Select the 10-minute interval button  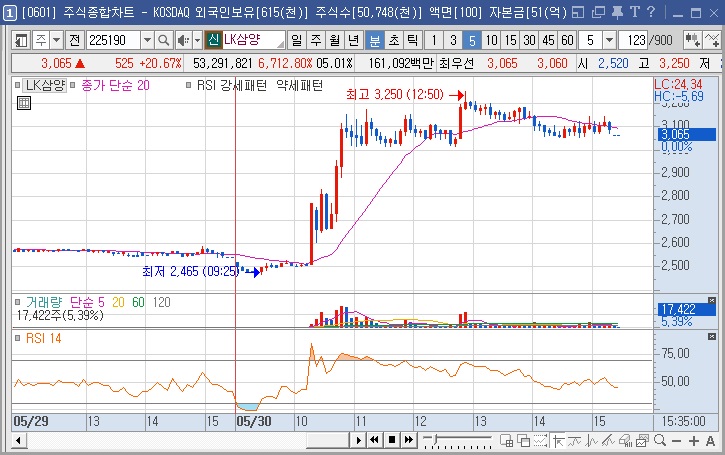pos(492,40)
